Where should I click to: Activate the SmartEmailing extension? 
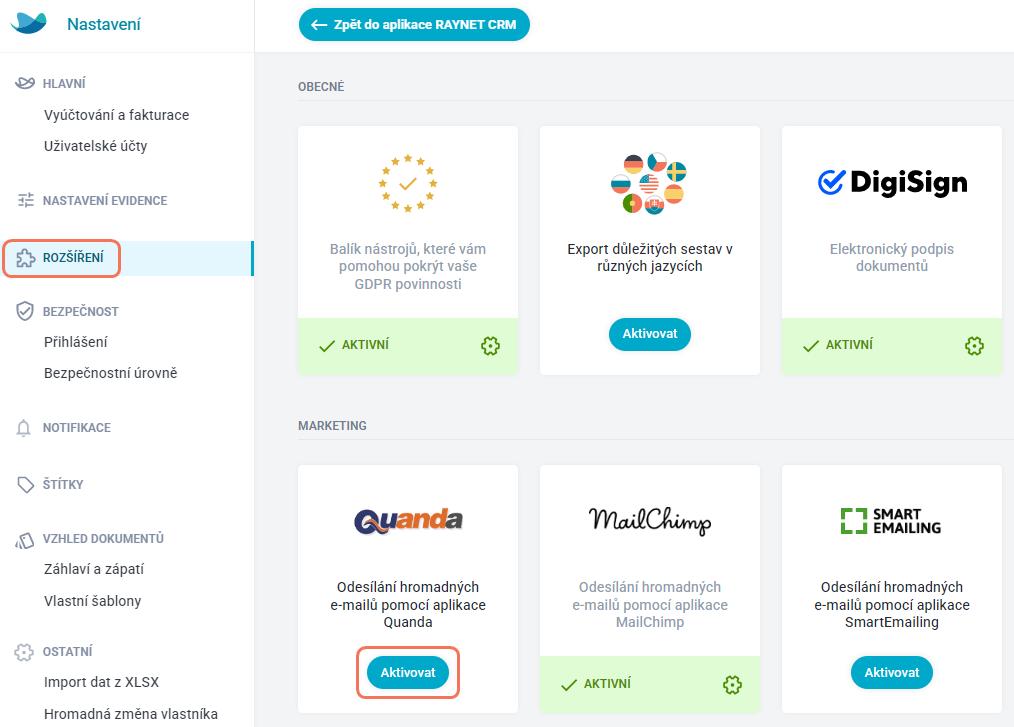pos(891,673)
